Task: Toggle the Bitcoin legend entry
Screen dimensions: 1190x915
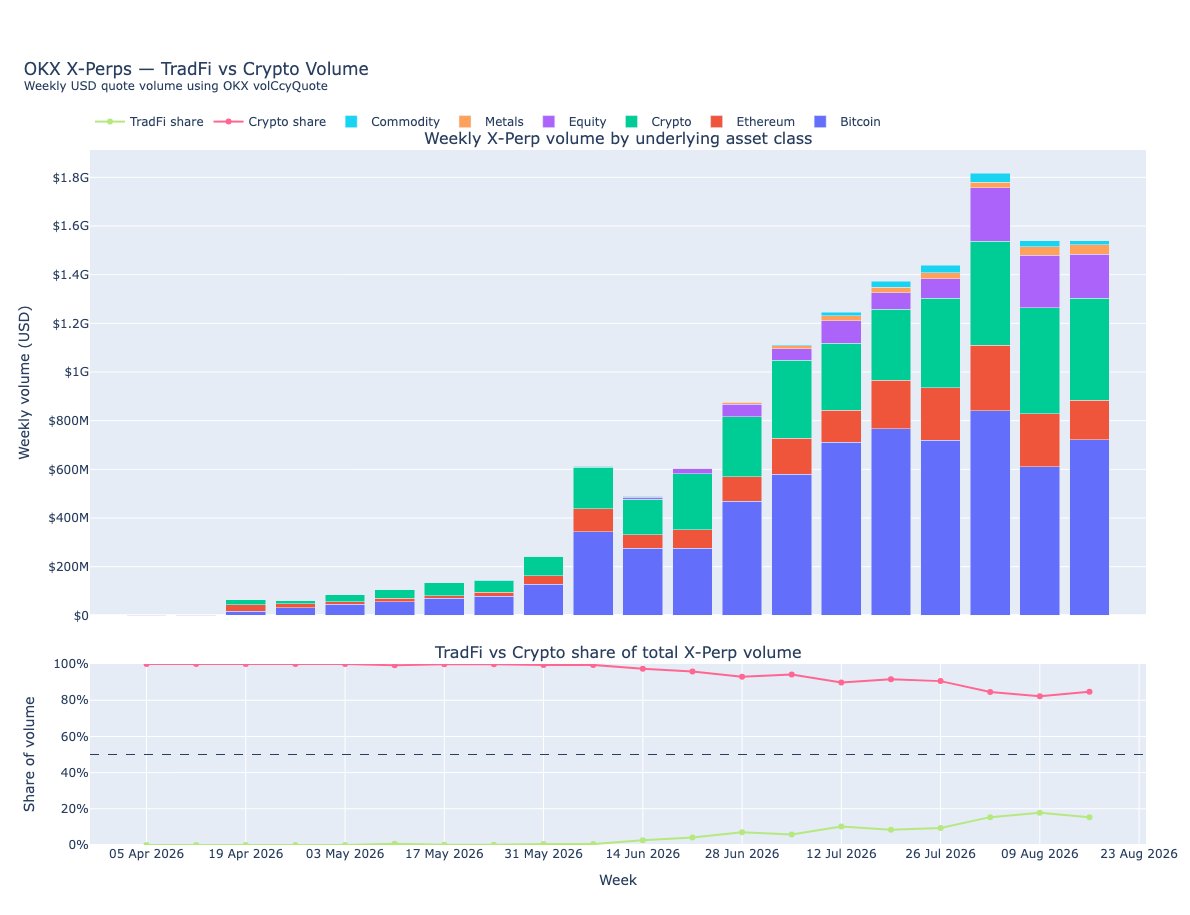Action: pos(847,121)
